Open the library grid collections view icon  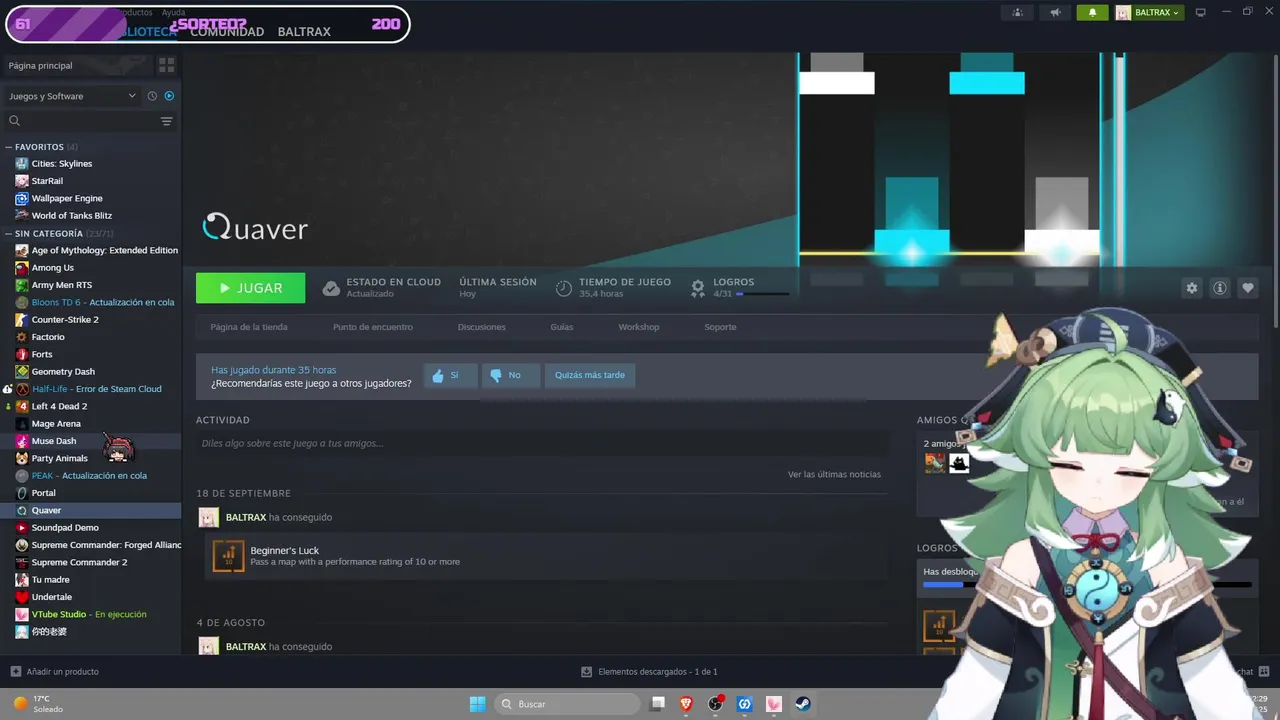point(166,65)
